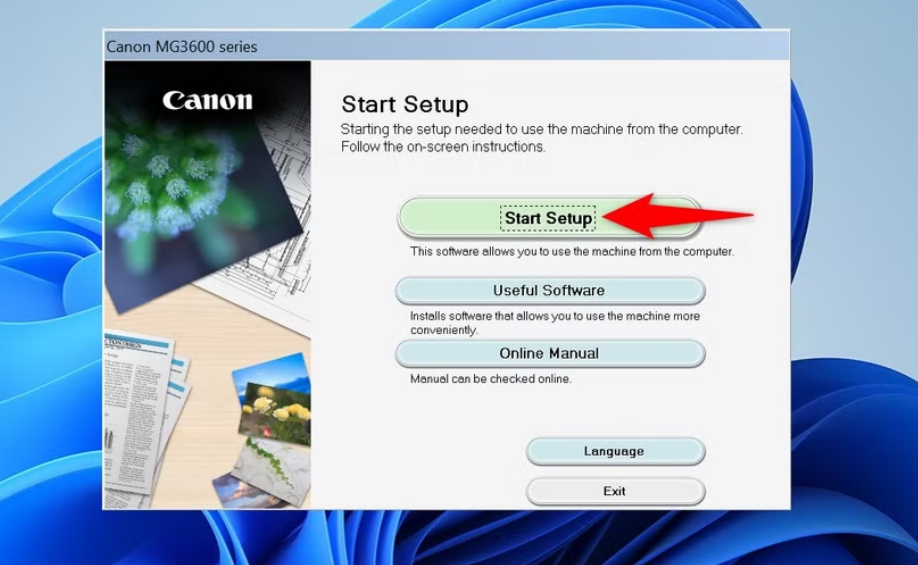Open the Useful Software option
This screenshot has width=918, height=565.
(549, 291)
